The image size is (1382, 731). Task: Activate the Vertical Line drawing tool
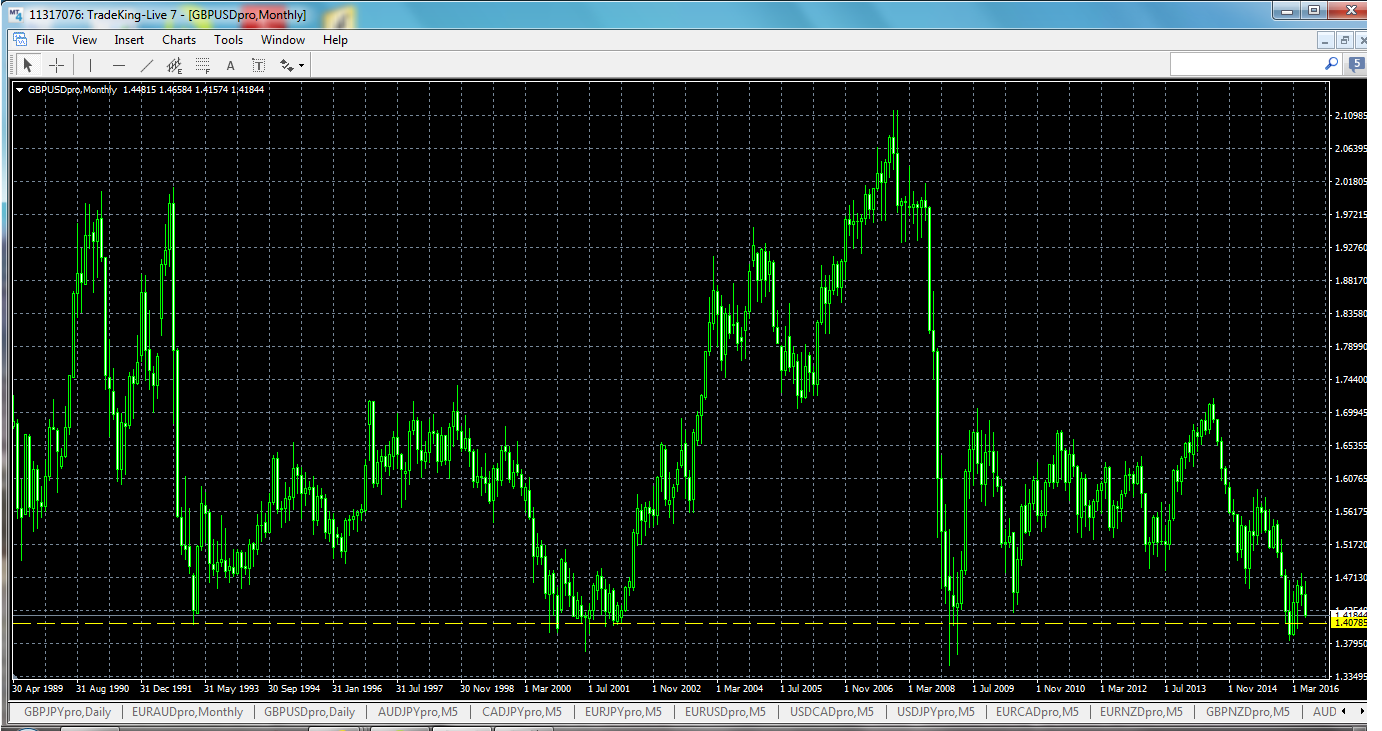(88, 64)
